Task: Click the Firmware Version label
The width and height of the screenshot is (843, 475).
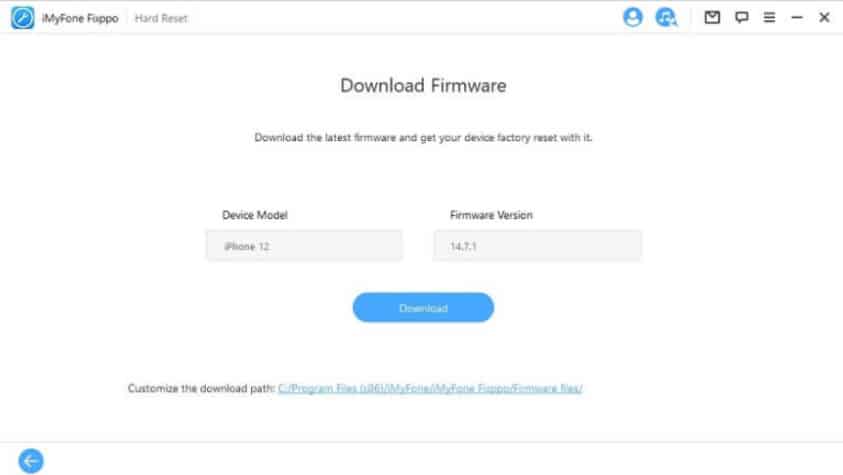Action: [x=491, y=215]
